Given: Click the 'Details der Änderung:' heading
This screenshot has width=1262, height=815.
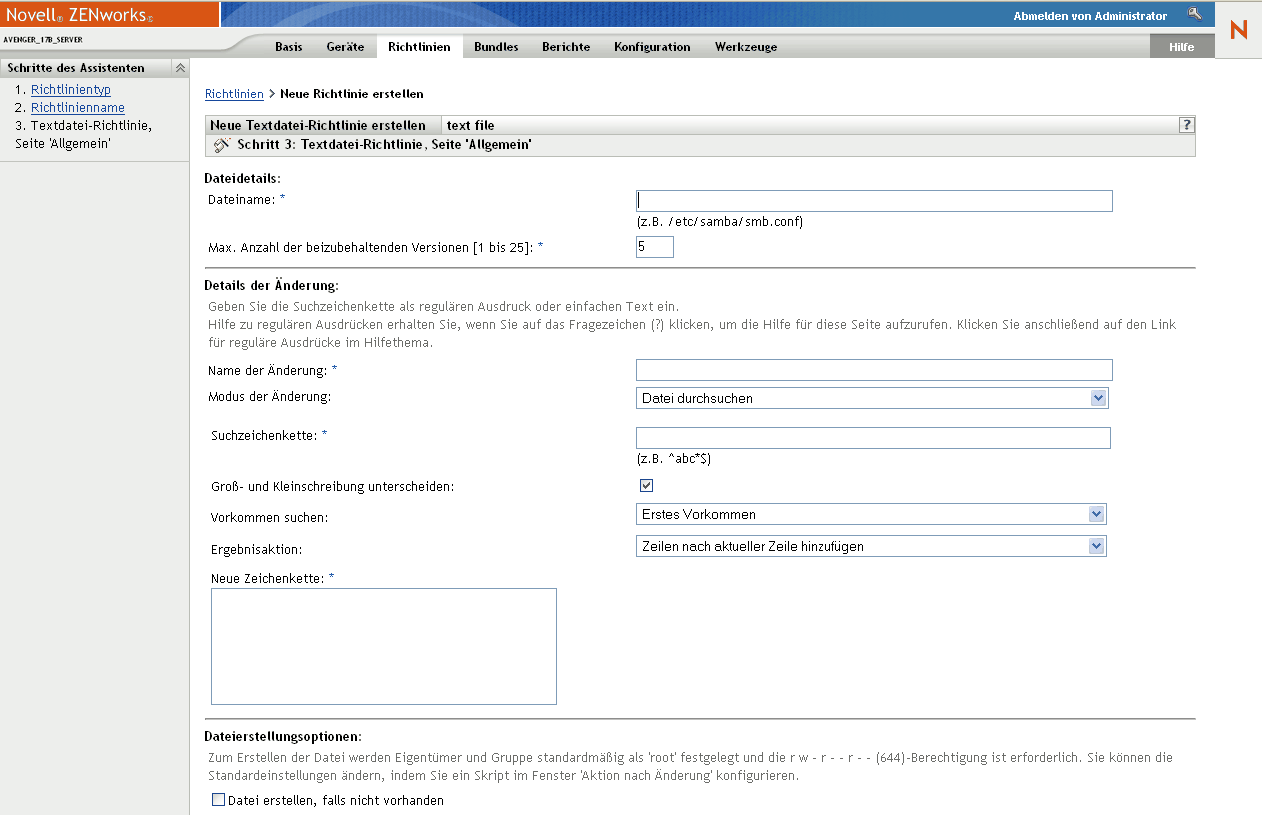Looking at the screenshot, I should pyautogui.click(x=271, y=286).
